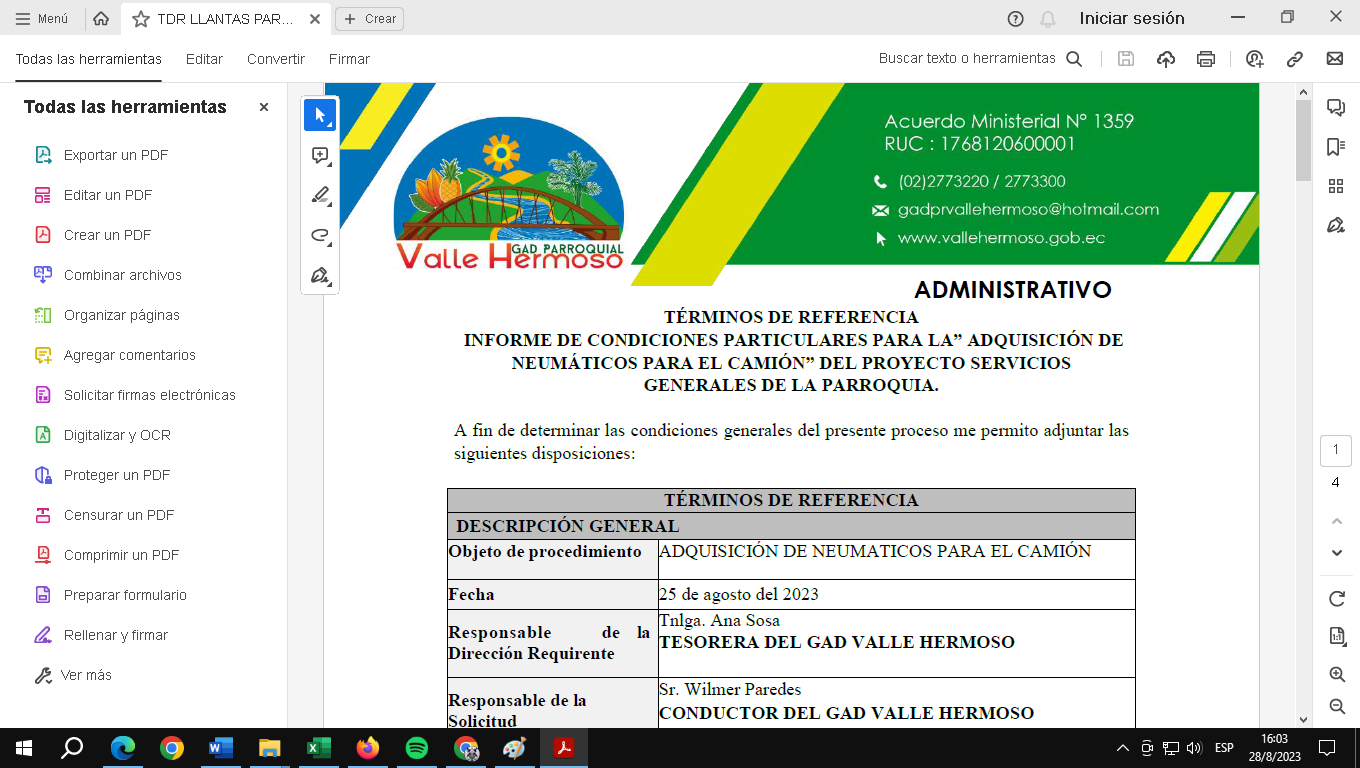Open the Firmar tab
Viewport: 1360px width, 768px height.
point(349,59)
